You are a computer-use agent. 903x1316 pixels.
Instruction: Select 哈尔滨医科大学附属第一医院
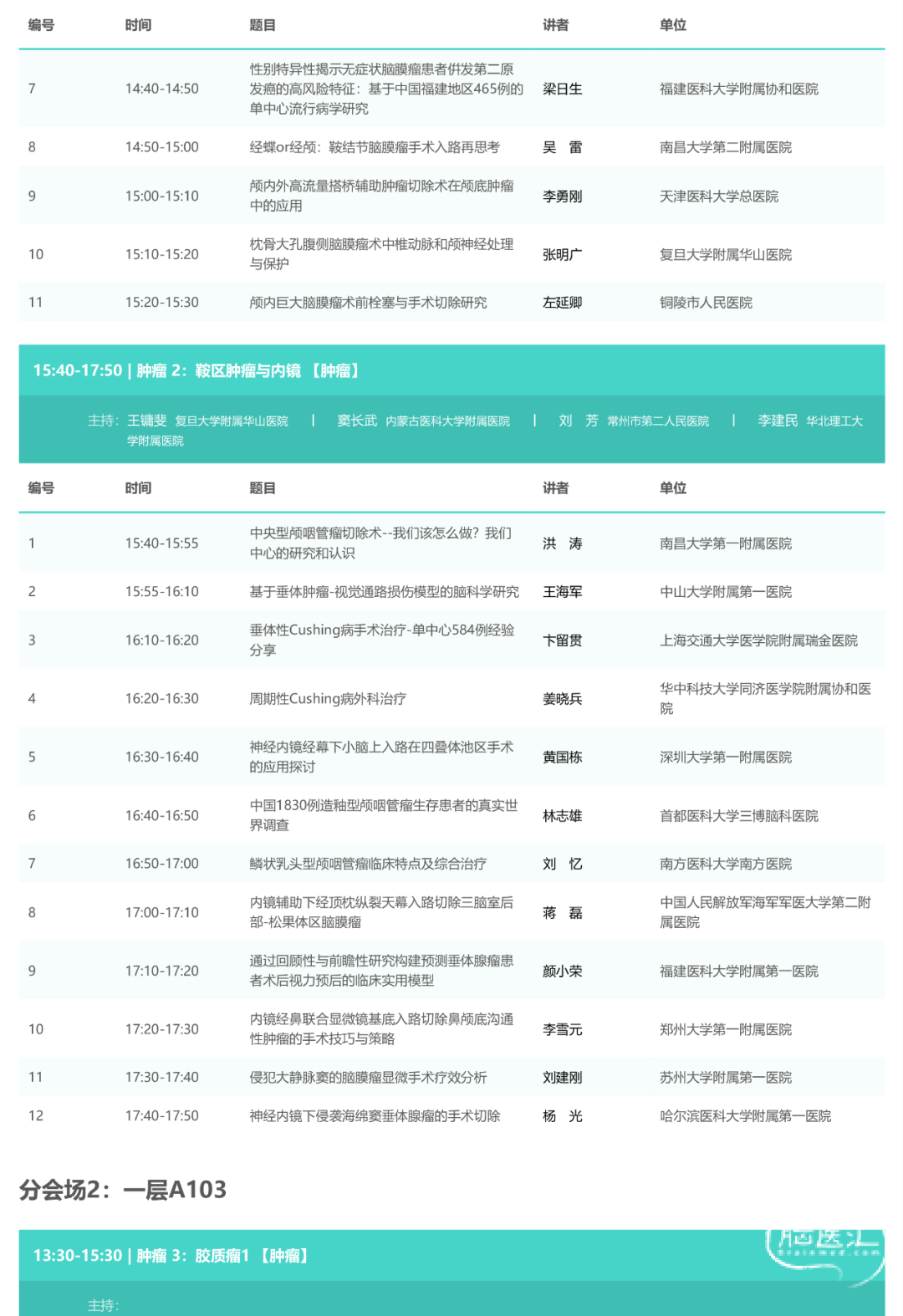pyautogui.click(x=745, y=1116)
